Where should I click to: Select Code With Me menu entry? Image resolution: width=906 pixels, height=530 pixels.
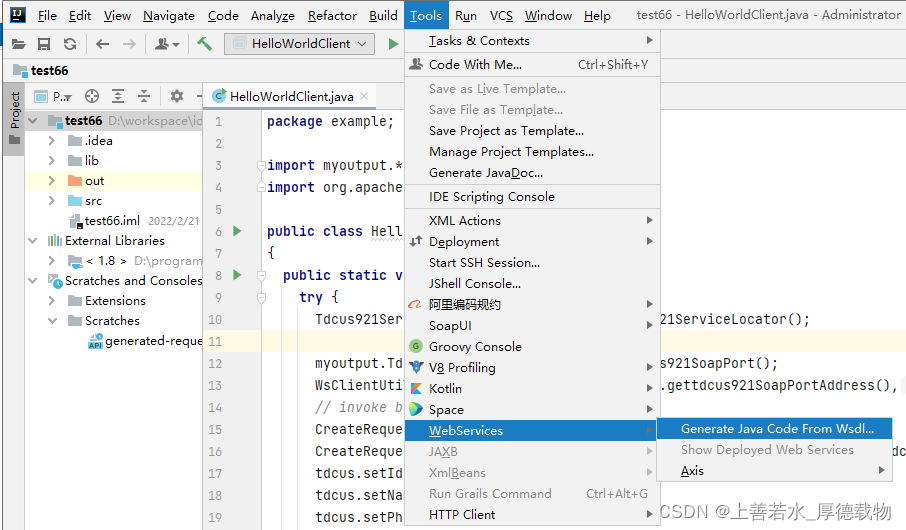click(x=532, y=65)
